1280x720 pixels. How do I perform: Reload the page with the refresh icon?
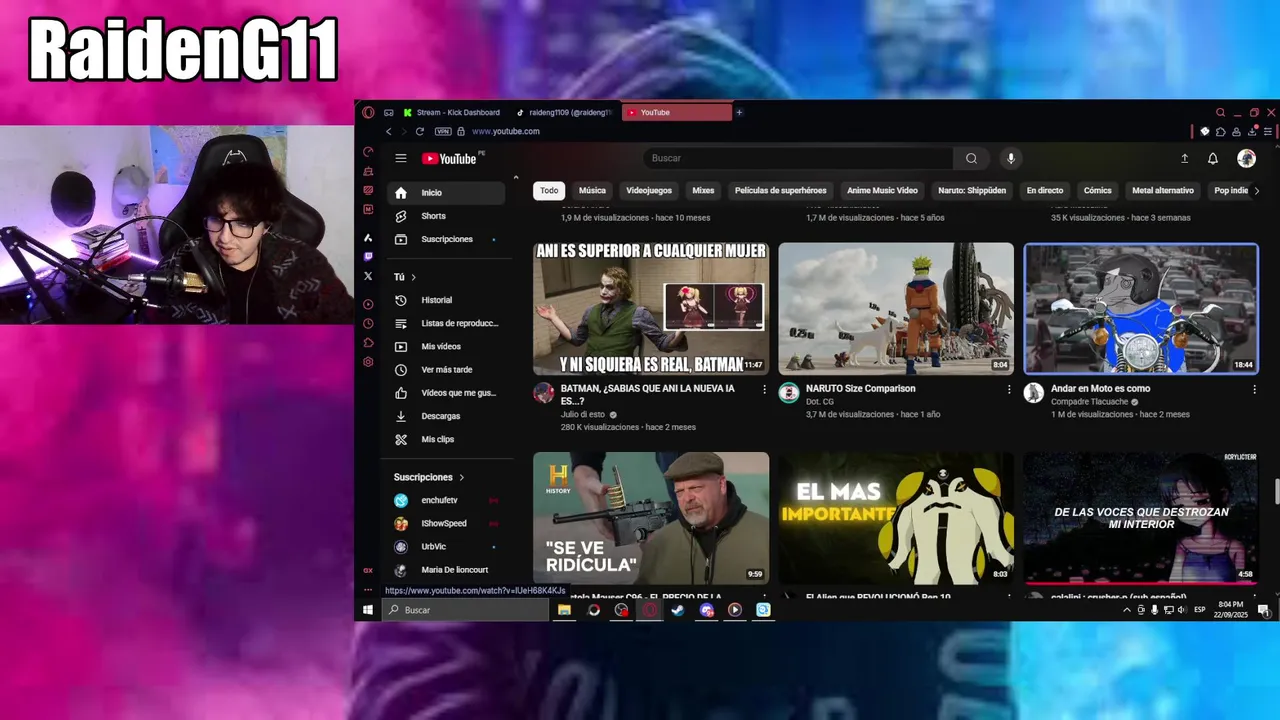pyautogui.click(x=420, y=131)
